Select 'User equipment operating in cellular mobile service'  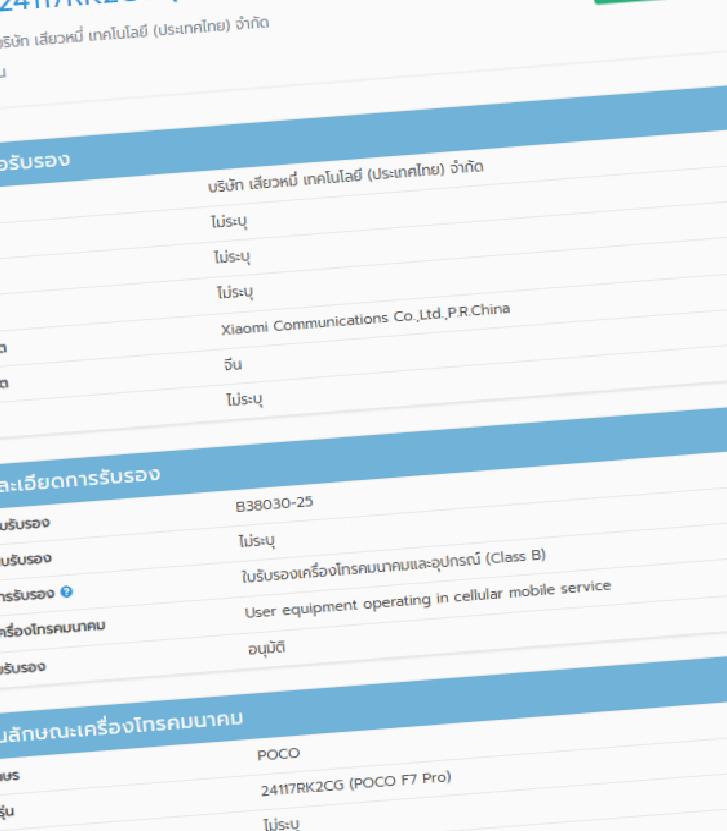pos(428,599)
